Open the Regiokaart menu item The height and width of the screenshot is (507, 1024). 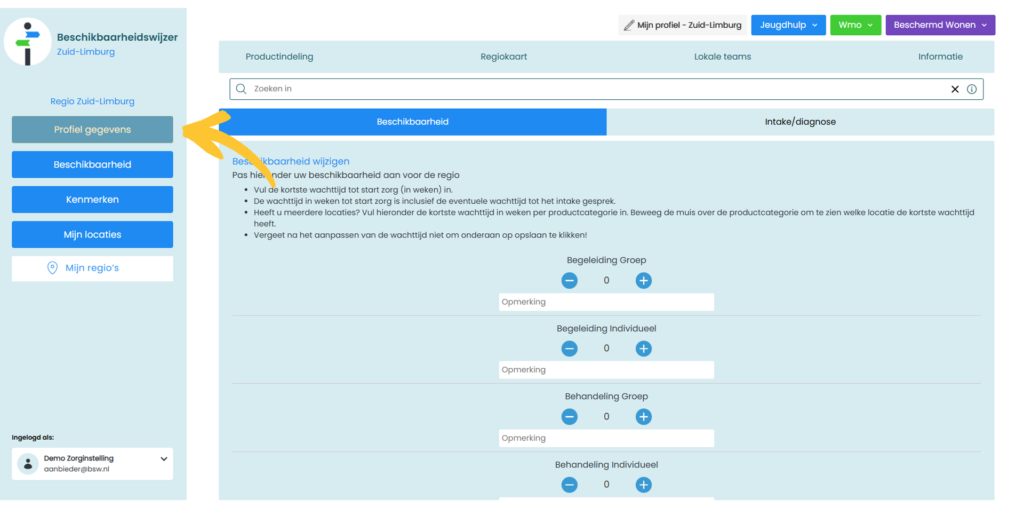tap(504, 57)
